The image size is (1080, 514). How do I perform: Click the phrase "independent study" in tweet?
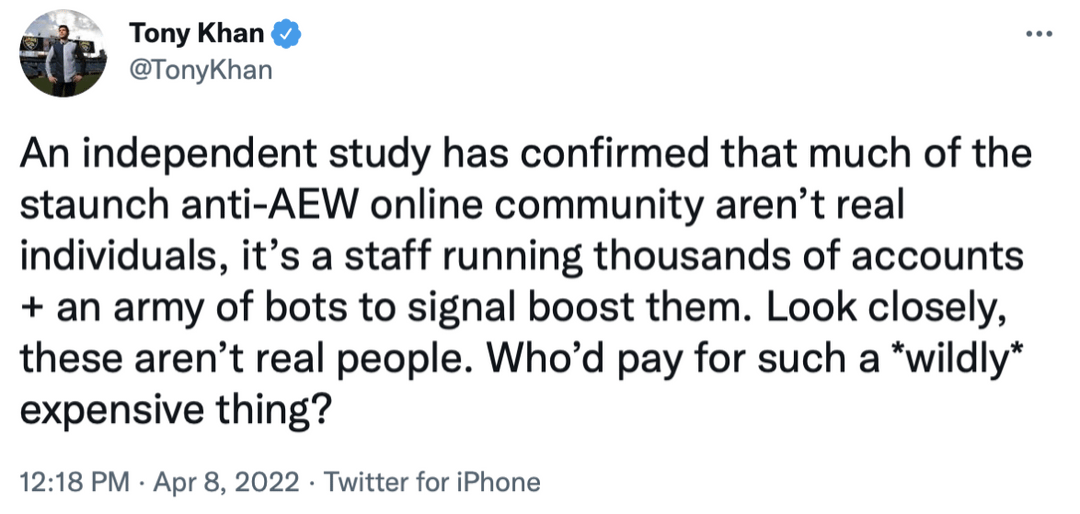(228, 158)
